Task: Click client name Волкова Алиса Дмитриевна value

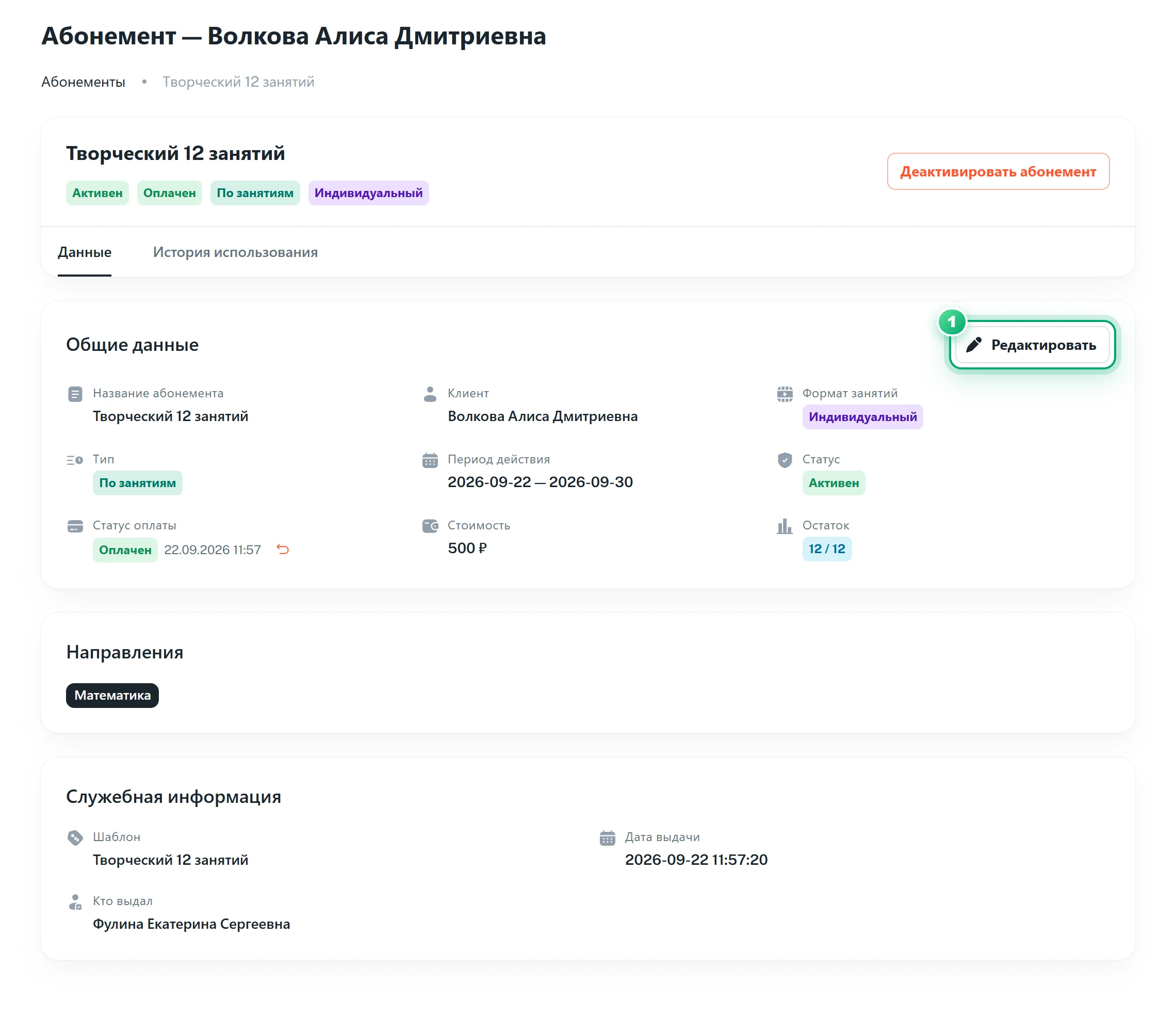Action: pyautogui.click(x=543, y=416)
